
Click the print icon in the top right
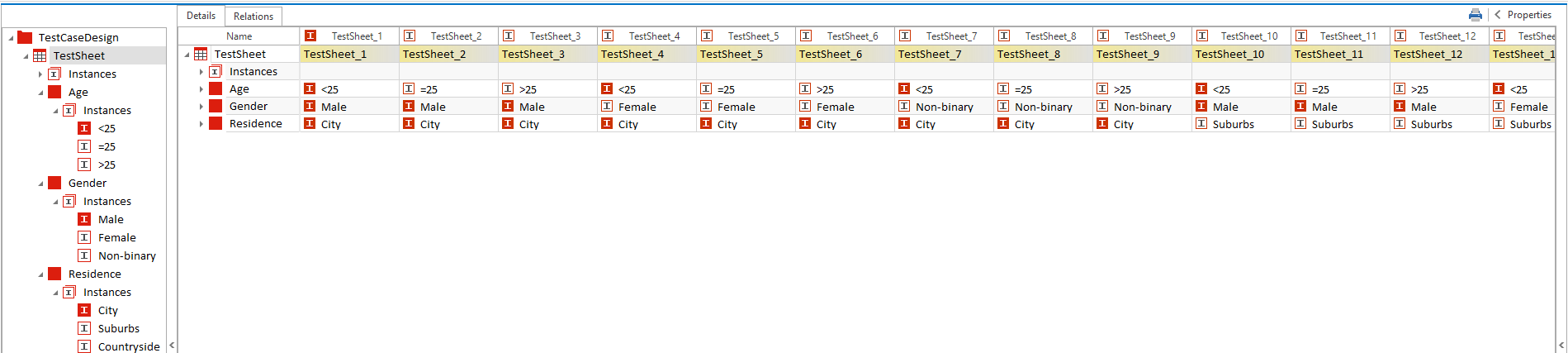1476,15
